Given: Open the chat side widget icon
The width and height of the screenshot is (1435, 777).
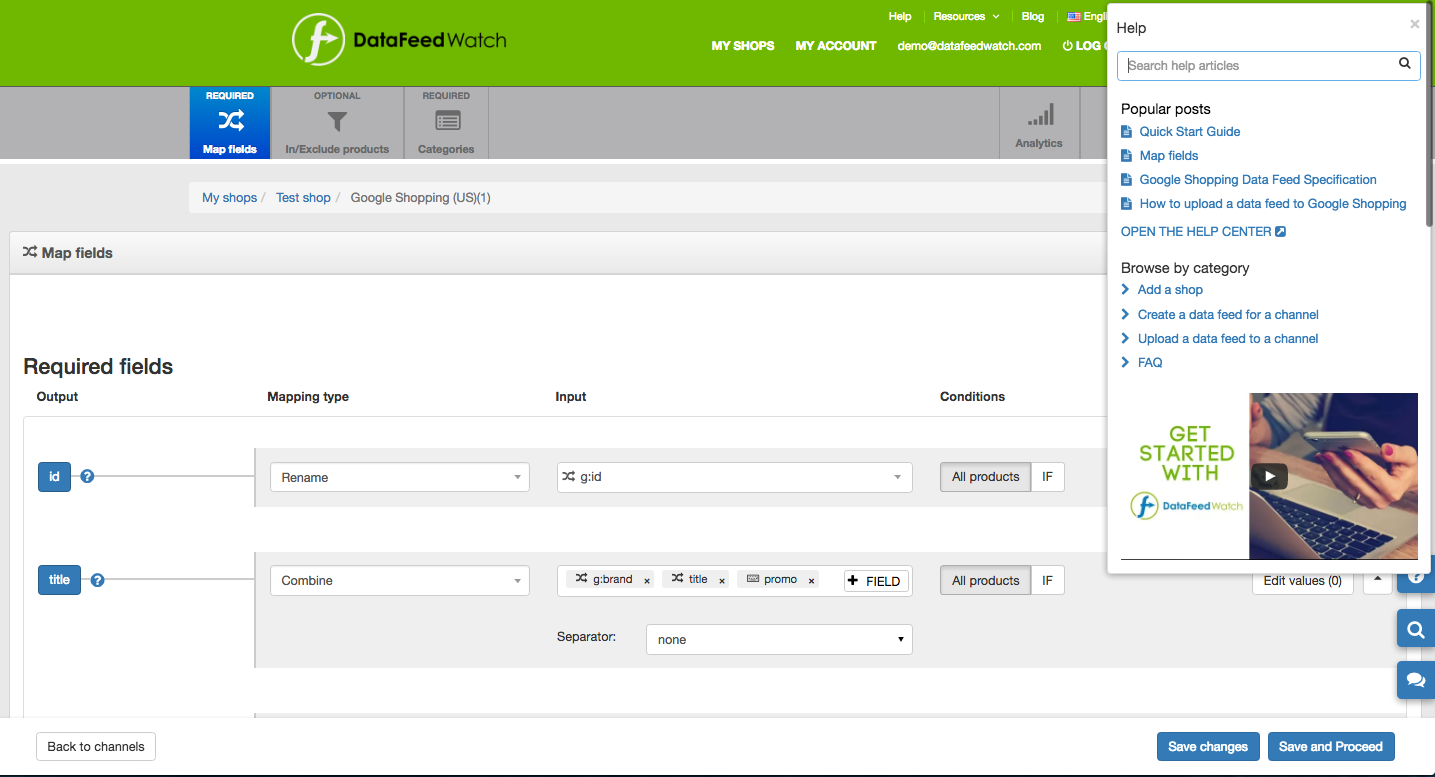Looking at the screenshot, I should point(1415,679).
